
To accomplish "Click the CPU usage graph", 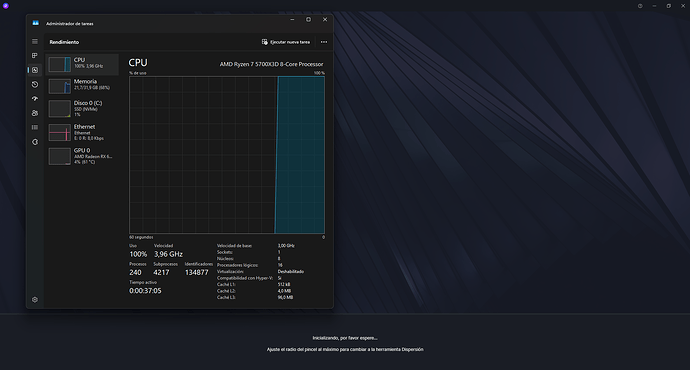I will click(x=227, y=155).
